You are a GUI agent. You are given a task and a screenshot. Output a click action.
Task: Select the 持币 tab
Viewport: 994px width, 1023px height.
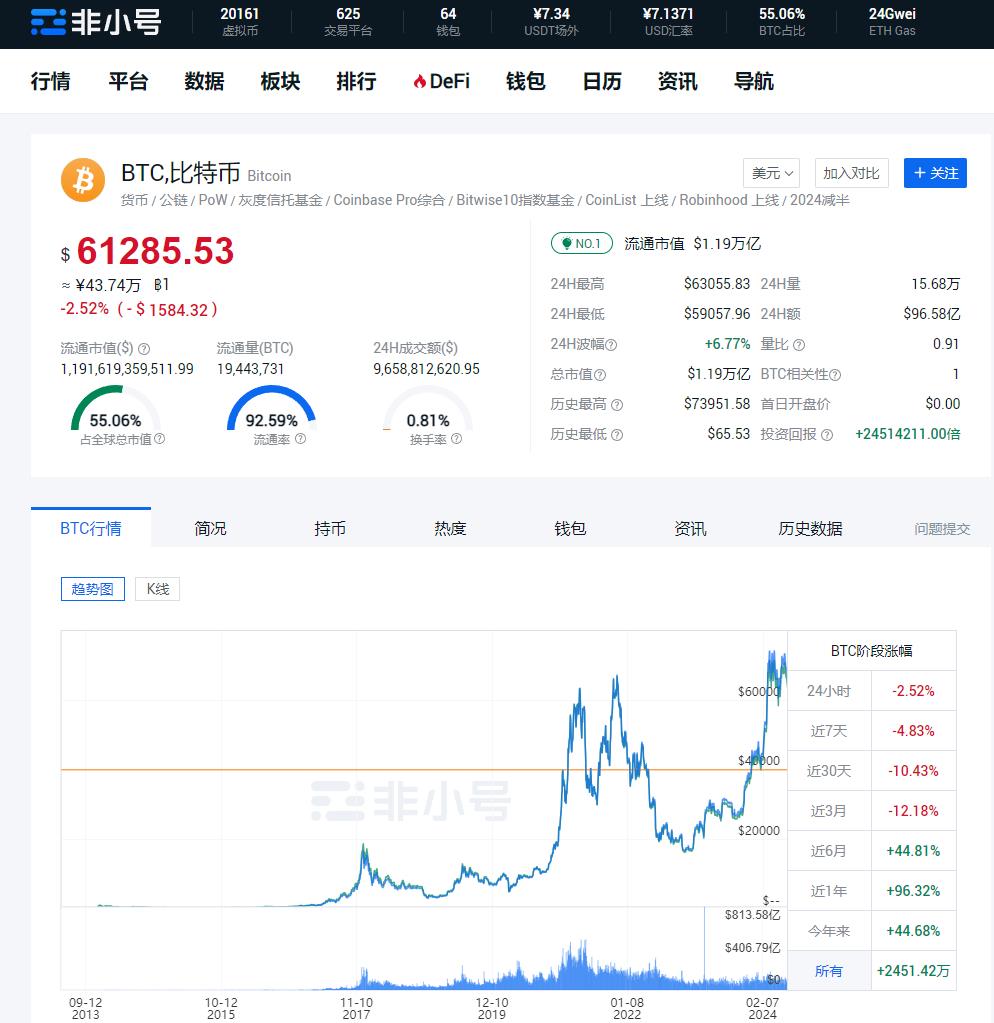[x=330, y=528]
